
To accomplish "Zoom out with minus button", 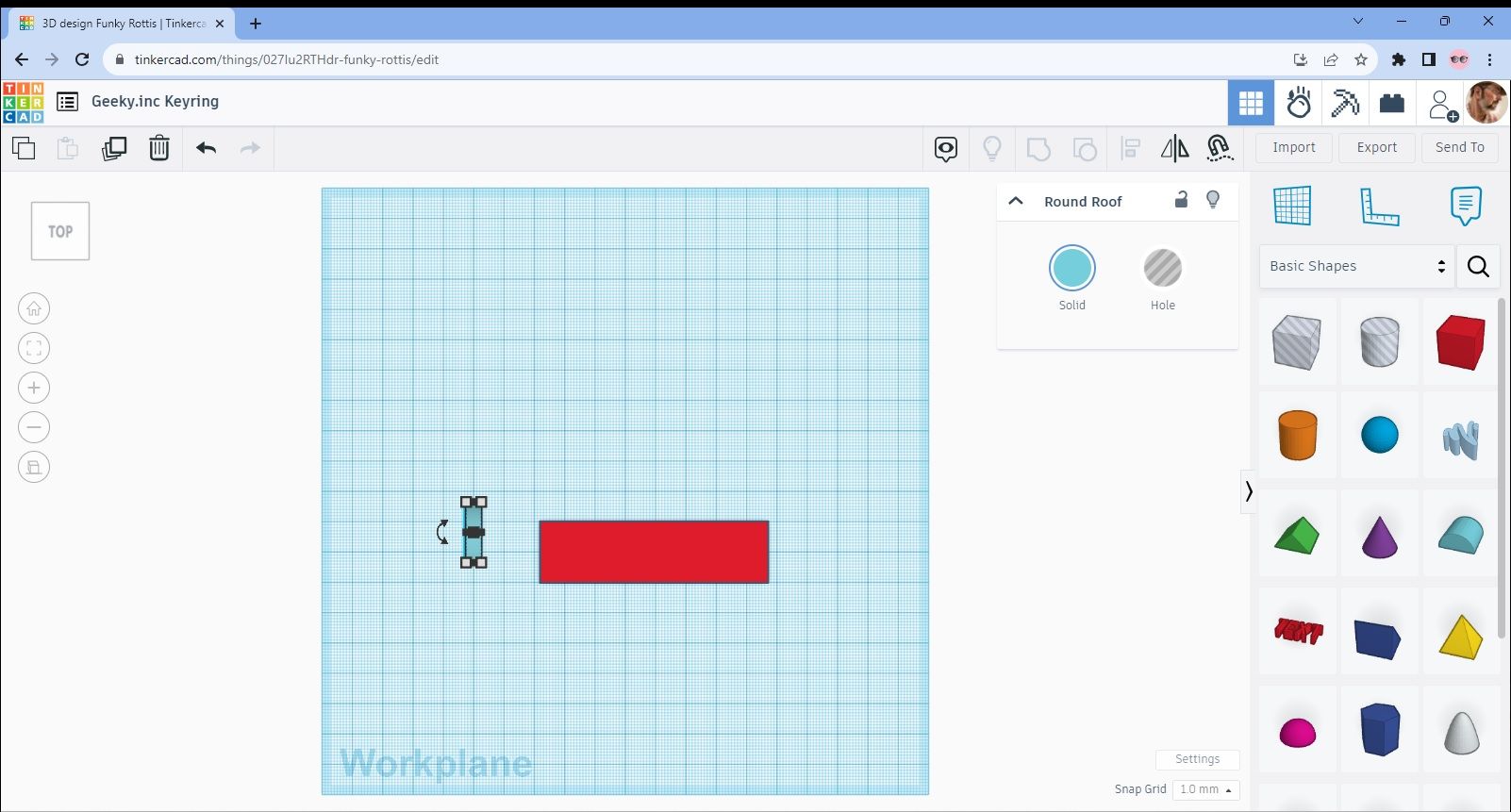I will point(34,427).
